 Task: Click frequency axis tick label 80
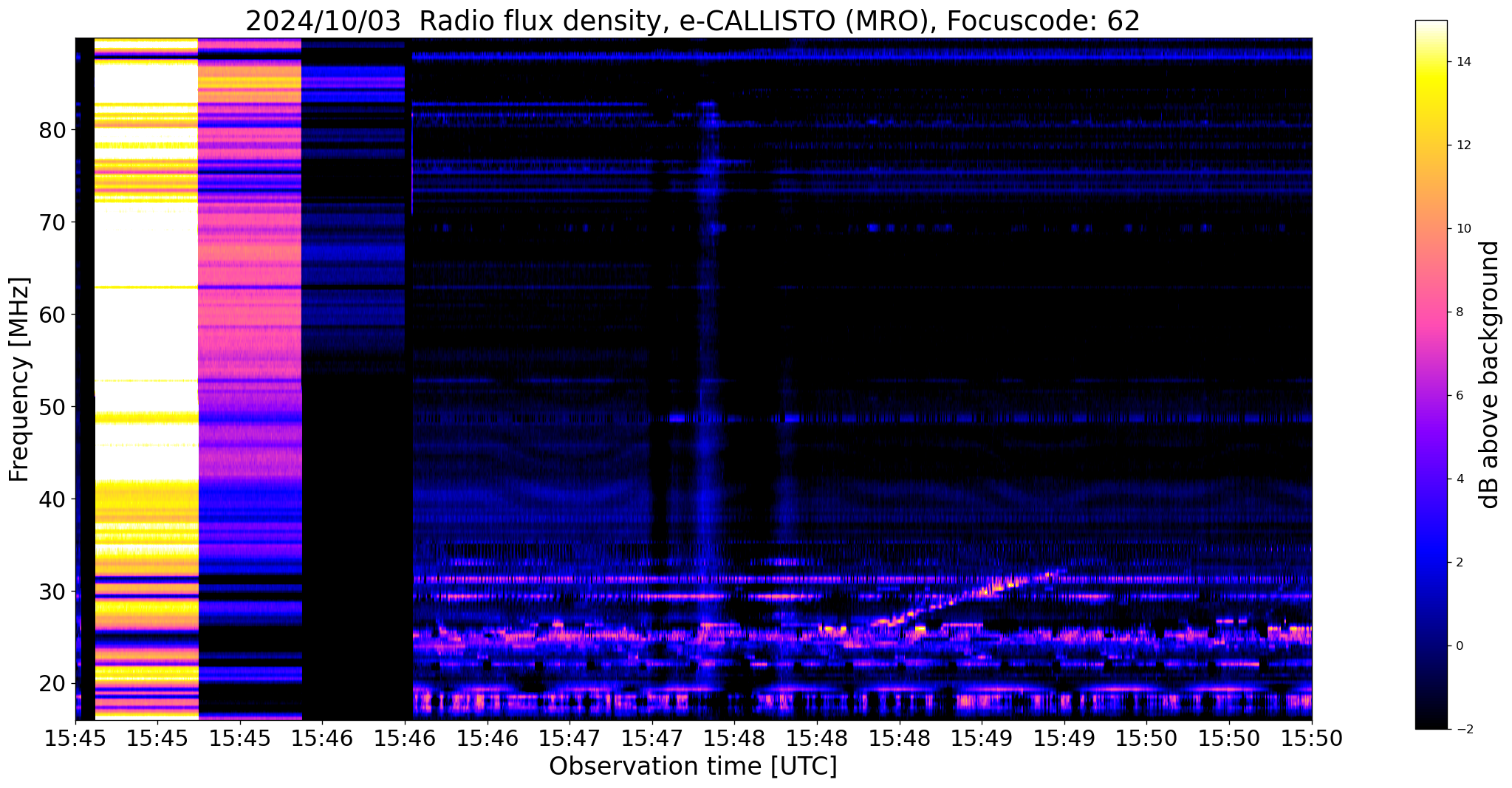[x=52, y=130]
